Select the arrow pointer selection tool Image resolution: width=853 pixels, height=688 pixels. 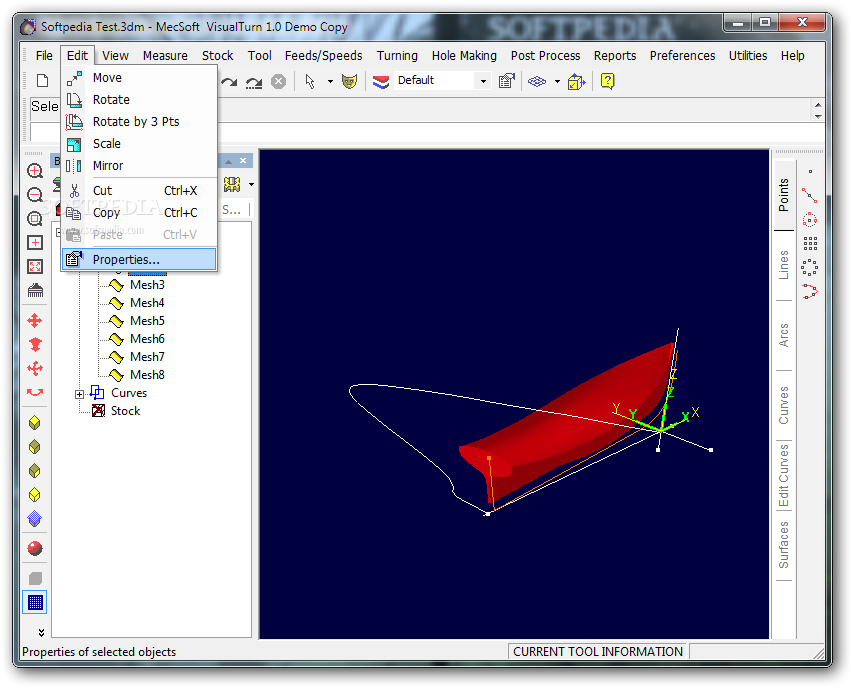(310, 82)
